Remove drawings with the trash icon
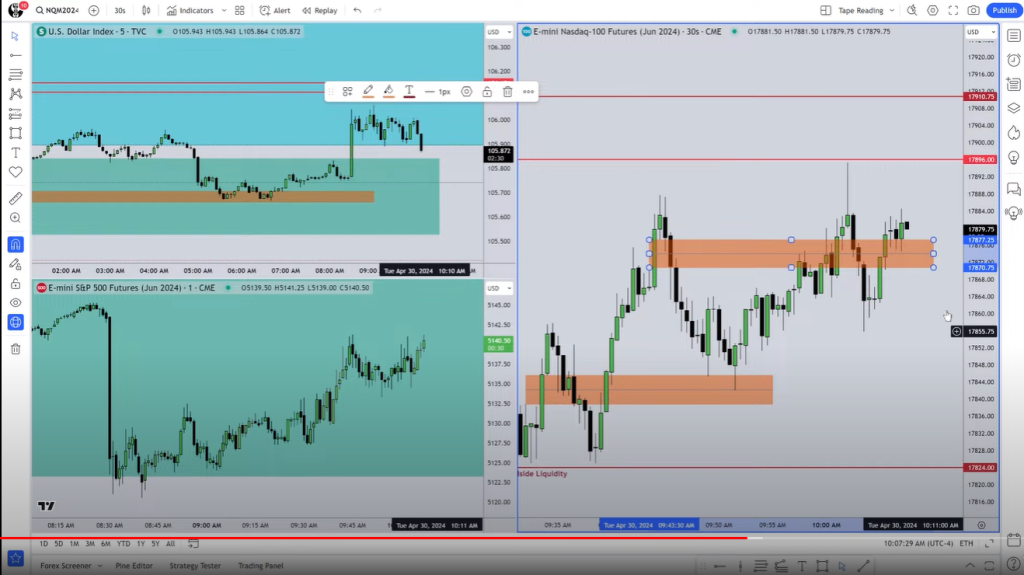 coord(16,349)
